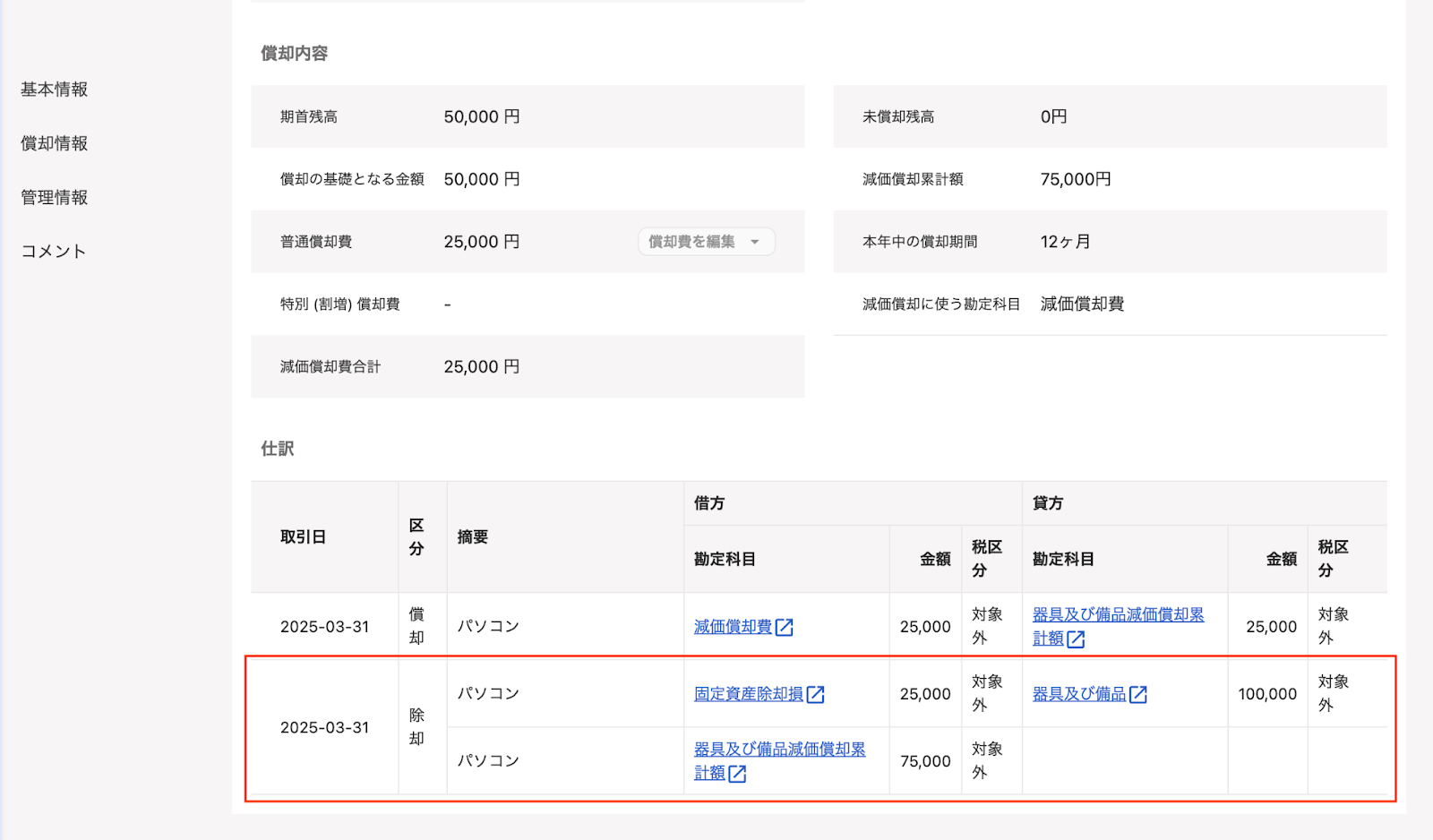Open 器具及び備品減価償却累計額 debit link in 除却 row
The image size is (1433, 840).
779,750
